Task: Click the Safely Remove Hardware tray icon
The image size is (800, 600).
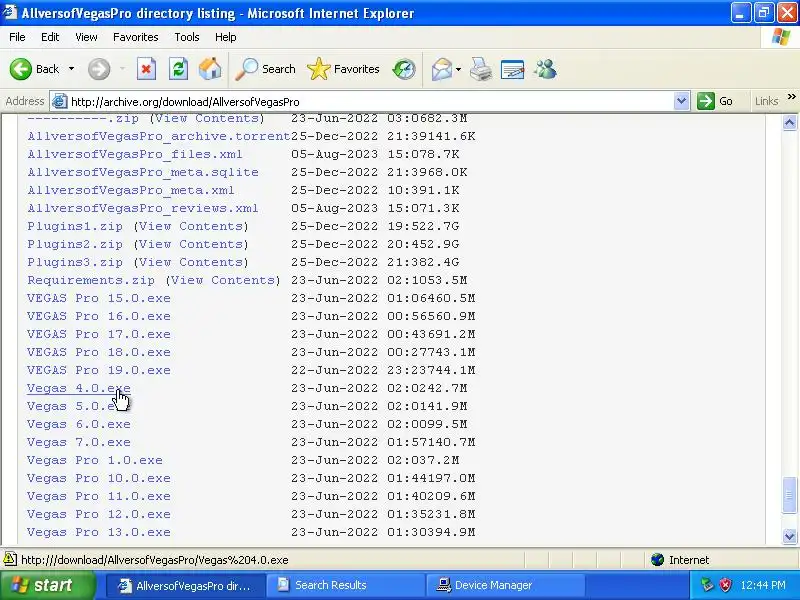Action: click(707, 585)
